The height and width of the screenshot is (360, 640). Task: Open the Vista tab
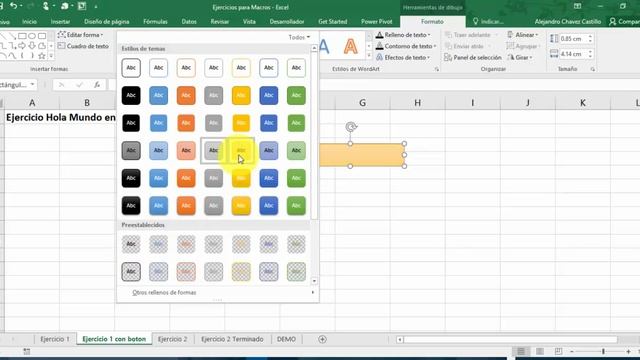pyautogui.click(x=249, y=22)
